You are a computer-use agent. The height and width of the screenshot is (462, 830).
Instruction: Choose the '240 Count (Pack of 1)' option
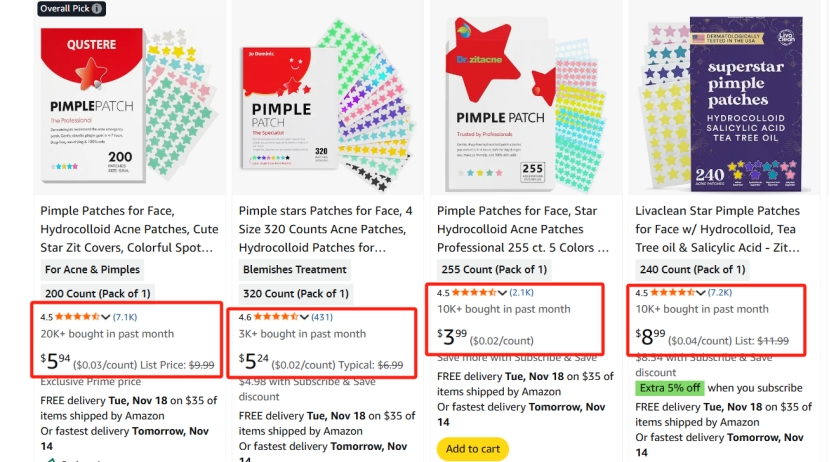pyautogui.click(x=690, y=270)
